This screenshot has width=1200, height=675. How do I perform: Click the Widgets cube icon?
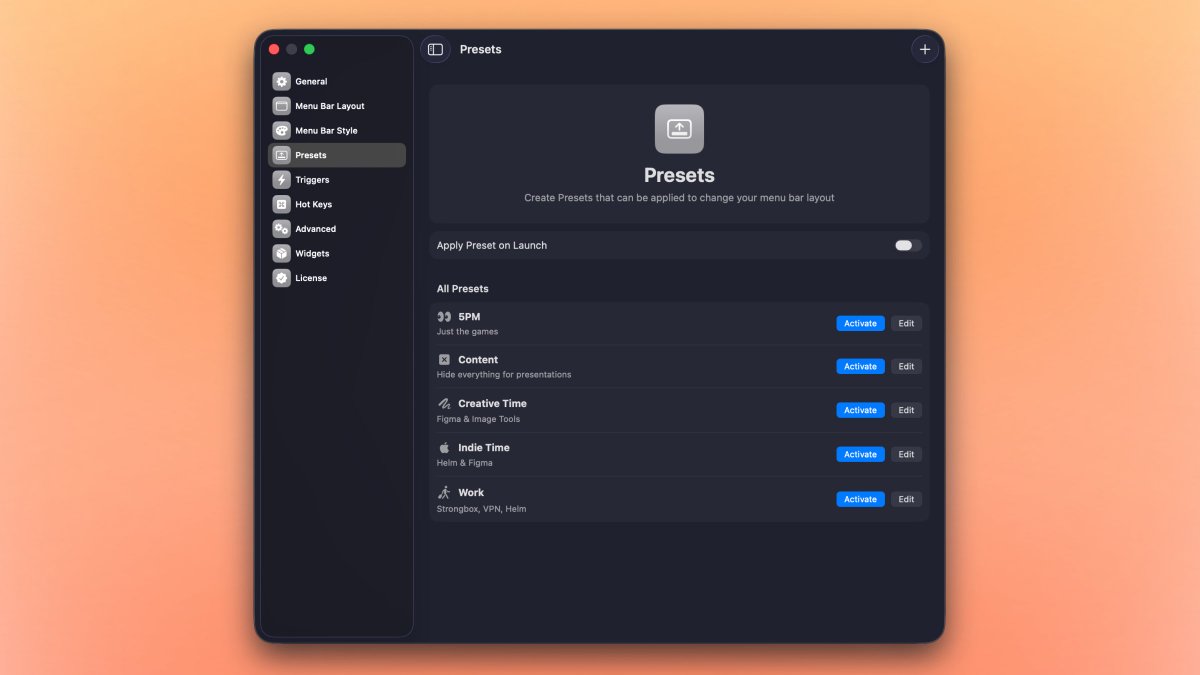pyautogui.click(x=282, y=253)
